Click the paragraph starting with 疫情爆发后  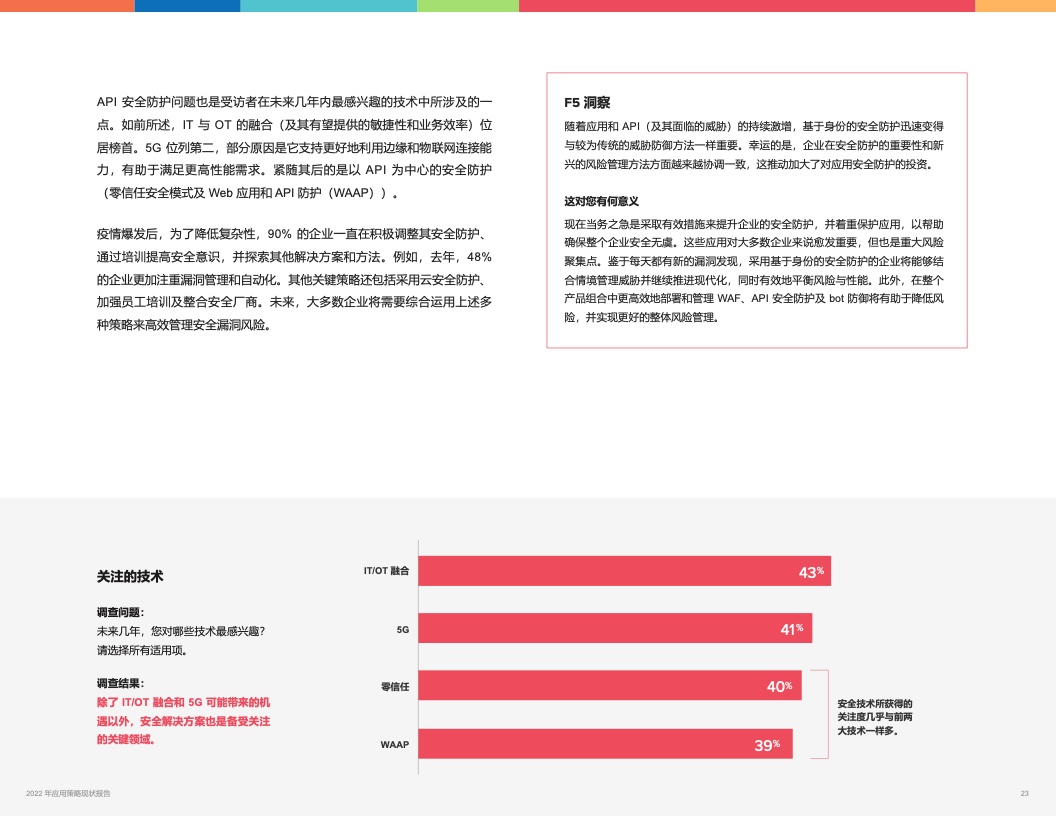(x=294, y=279)
